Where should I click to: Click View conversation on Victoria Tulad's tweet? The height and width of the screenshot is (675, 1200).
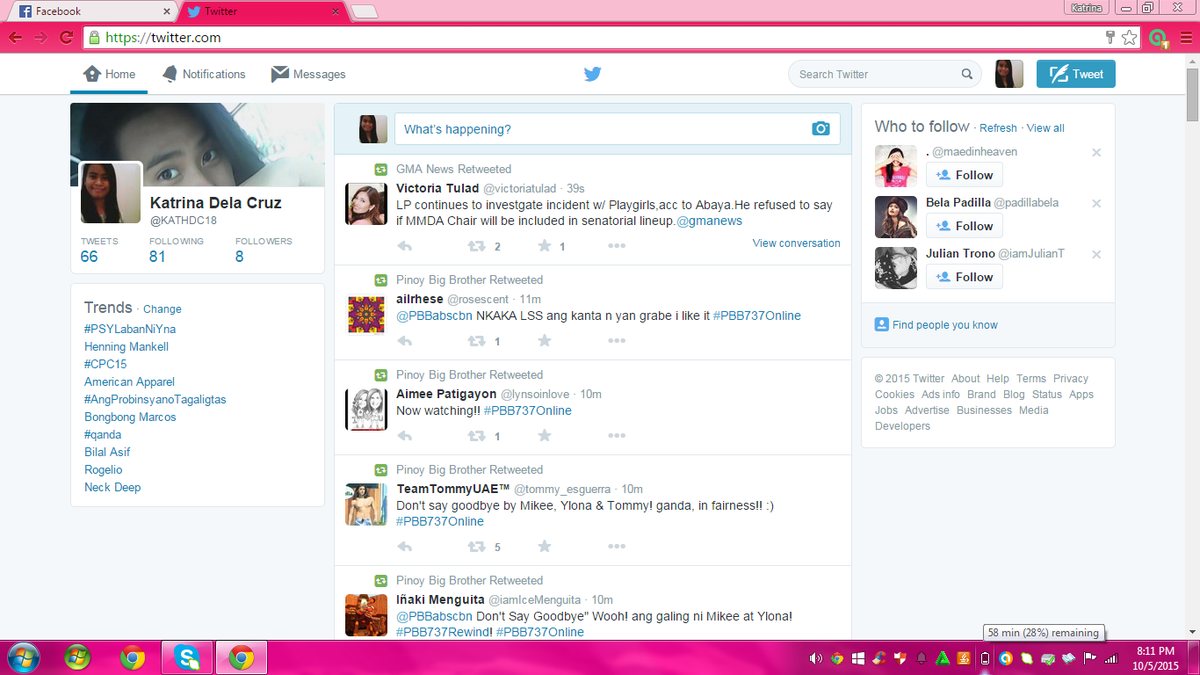coord(796,243)
